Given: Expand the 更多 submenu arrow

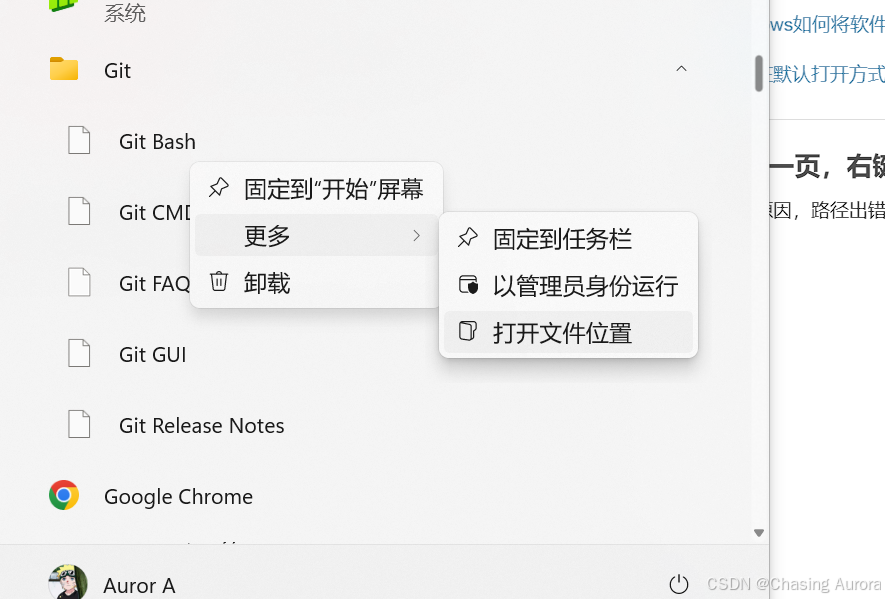Looking at the screenshot, I should click(x=417, y=236).
